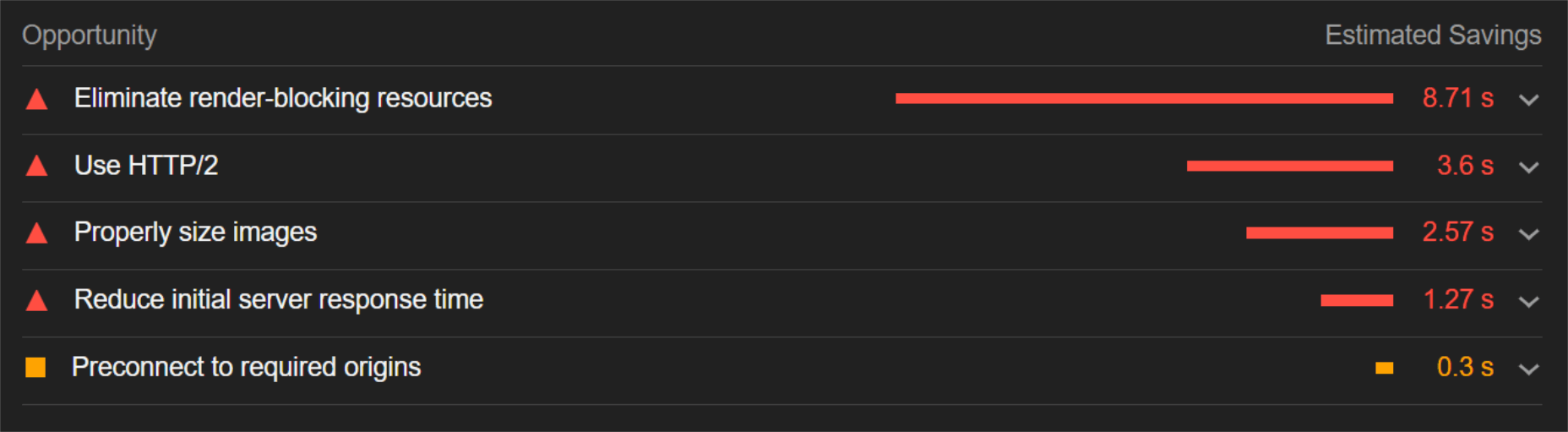Screen dimensions: 1568x432
Task: Click the small orange 0.3 s savings bar
Action: click(x=1384, y=368)
